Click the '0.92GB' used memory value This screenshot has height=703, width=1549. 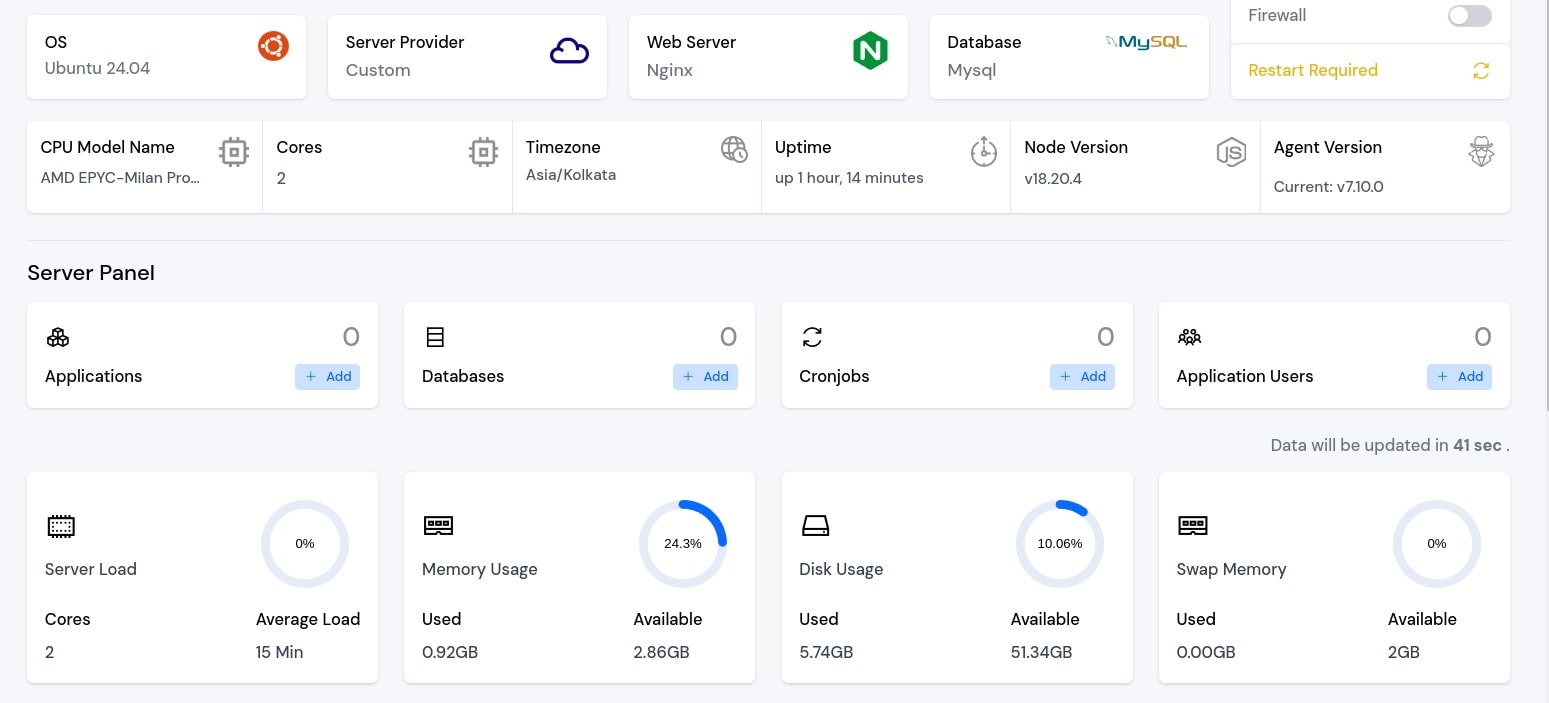pyautogui.click(x=450, y=653)
